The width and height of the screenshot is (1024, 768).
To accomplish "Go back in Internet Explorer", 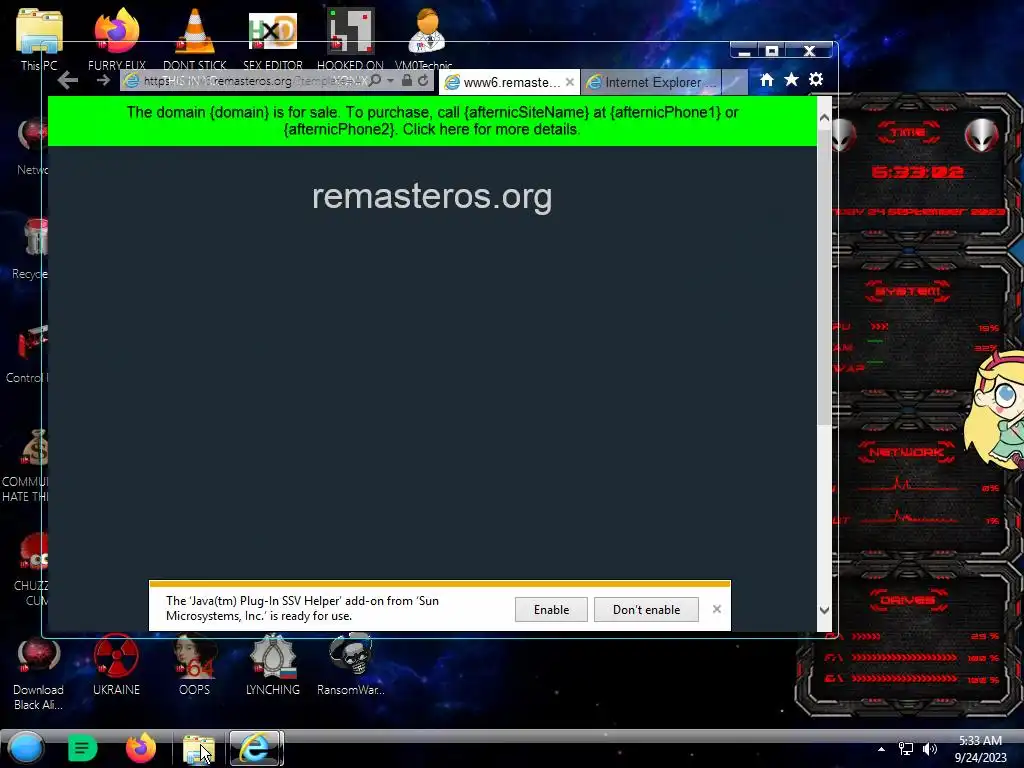I will point(68,81).
